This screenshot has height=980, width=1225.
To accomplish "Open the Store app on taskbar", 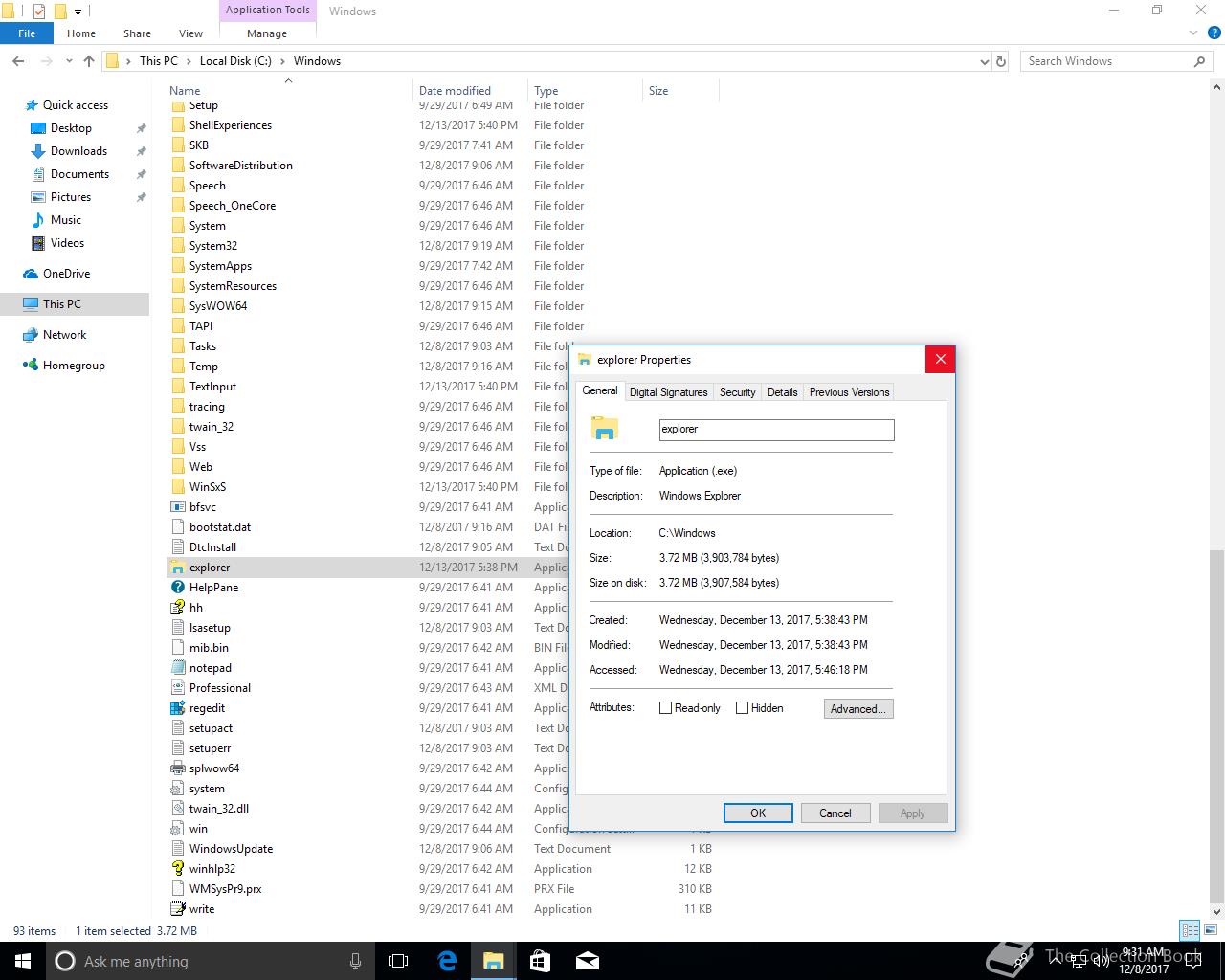I will 540,961.
